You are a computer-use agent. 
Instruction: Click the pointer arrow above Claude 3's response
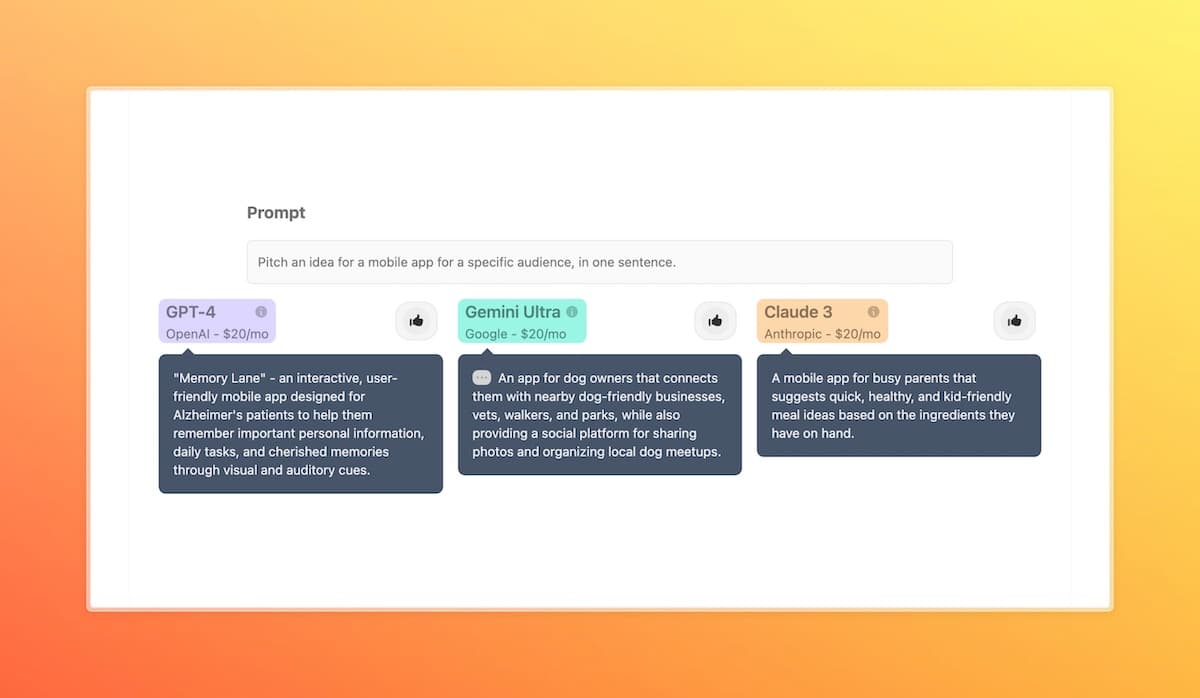point(786,350)
